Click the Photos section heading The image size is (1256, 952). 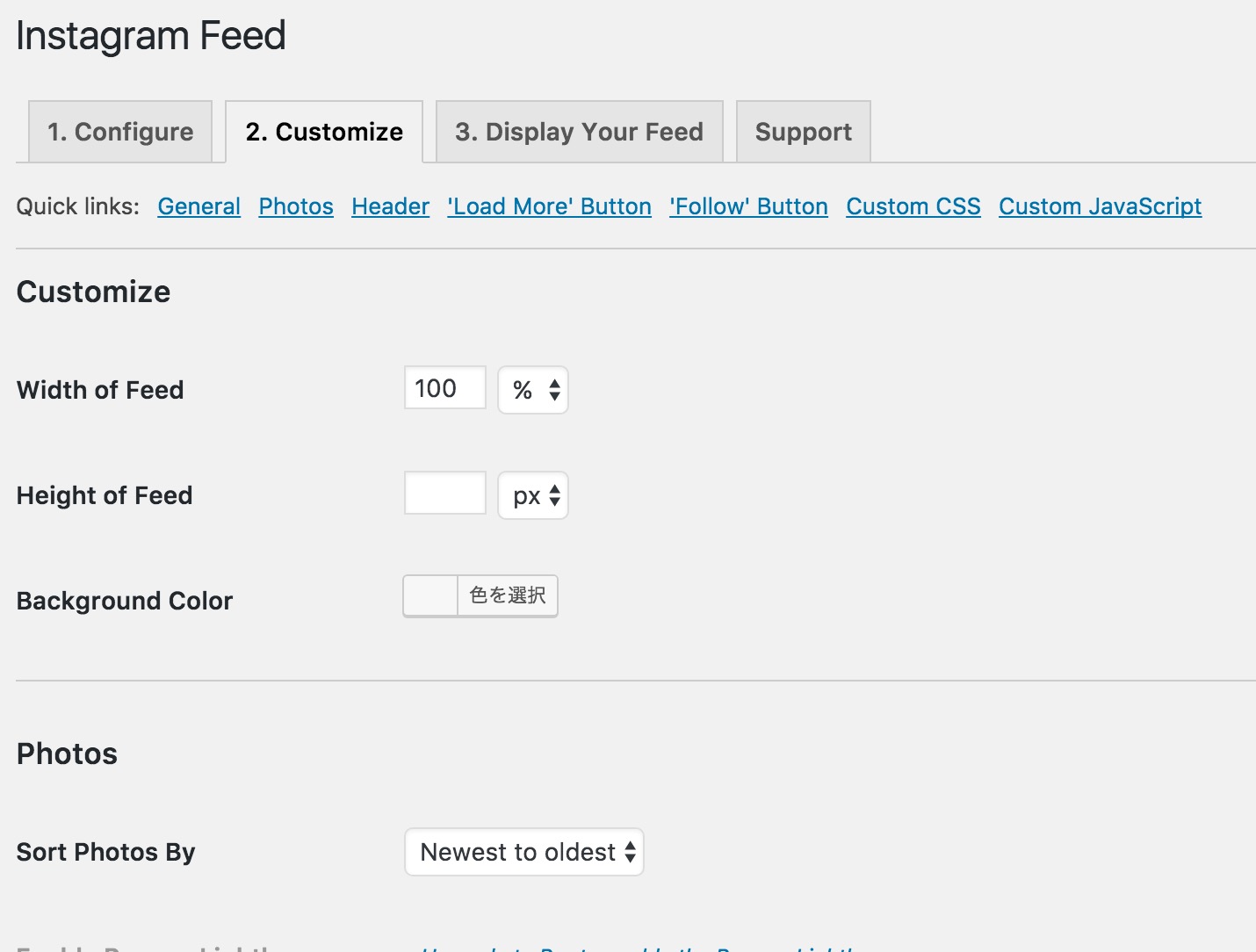[68, 754]
